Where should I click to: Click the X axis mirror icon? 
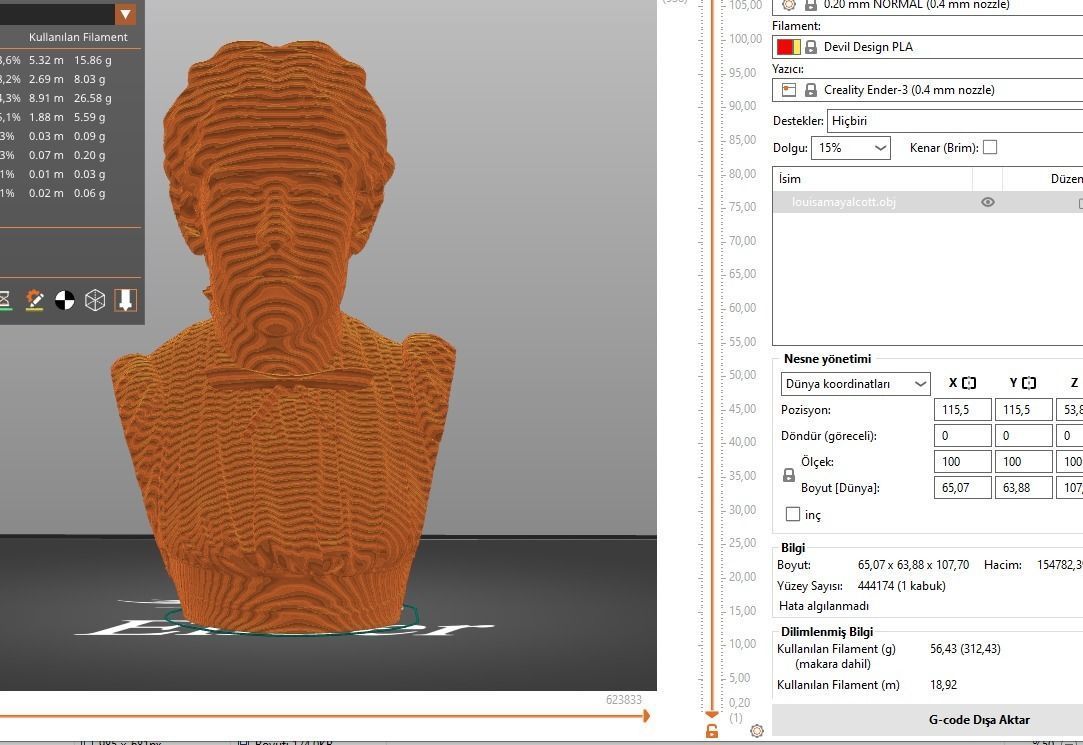(969, 383)
